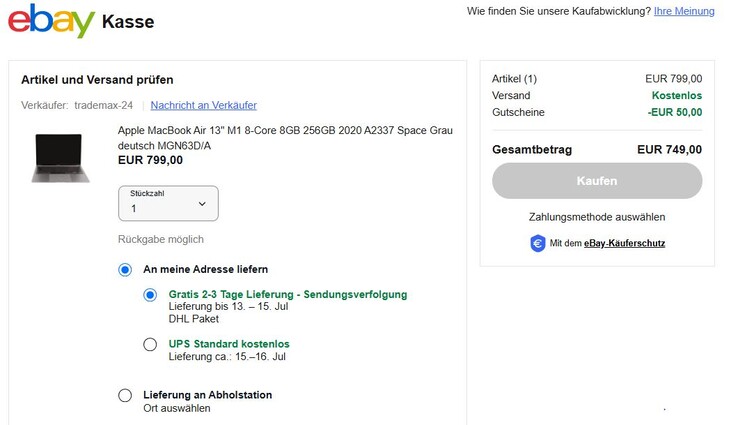The image size is (738, 425).
Task: Choose Gratis 2-3 Tage Lieferung DHL option
Action: pos(150,295)
